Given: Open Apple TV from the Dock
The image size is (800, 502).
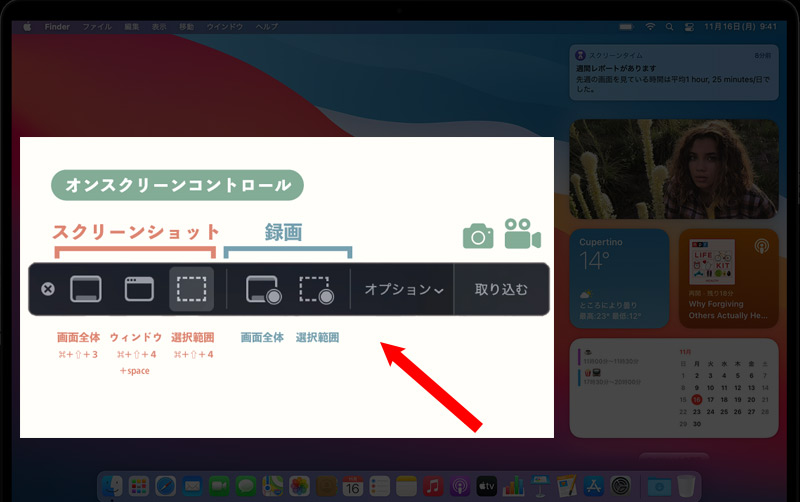Looking at the screenshot, I should (487, 486).
